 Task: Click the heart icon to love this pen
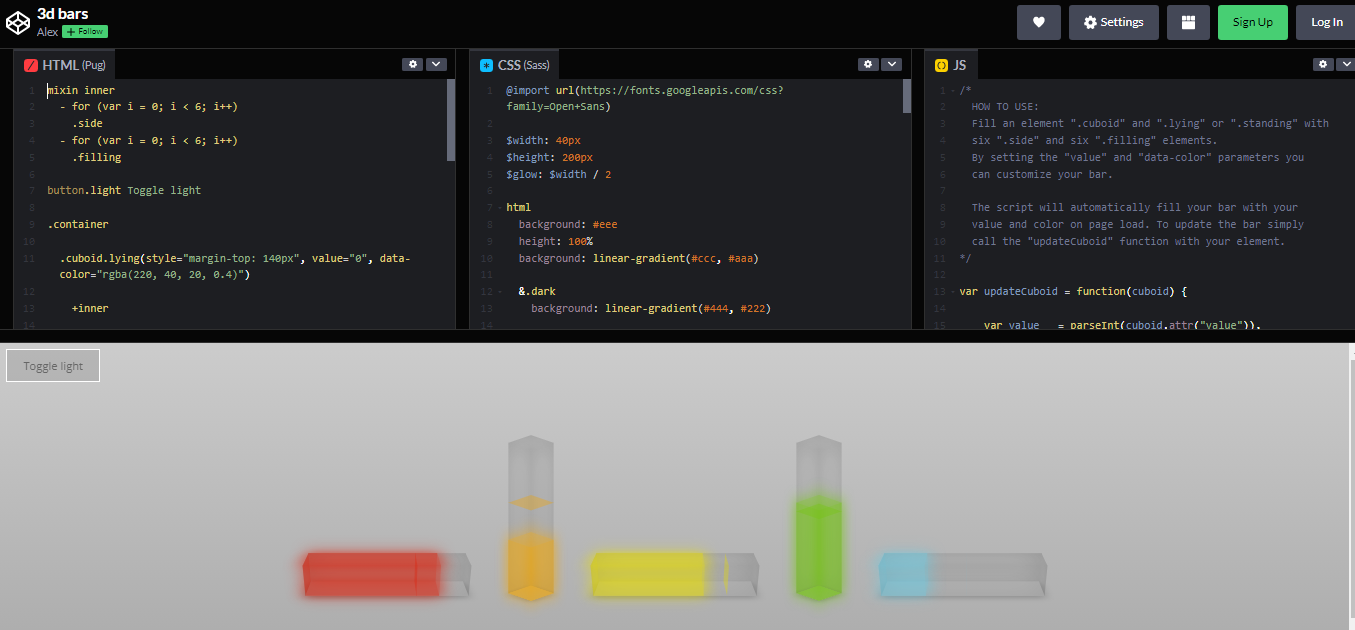tap(1038, 21)
